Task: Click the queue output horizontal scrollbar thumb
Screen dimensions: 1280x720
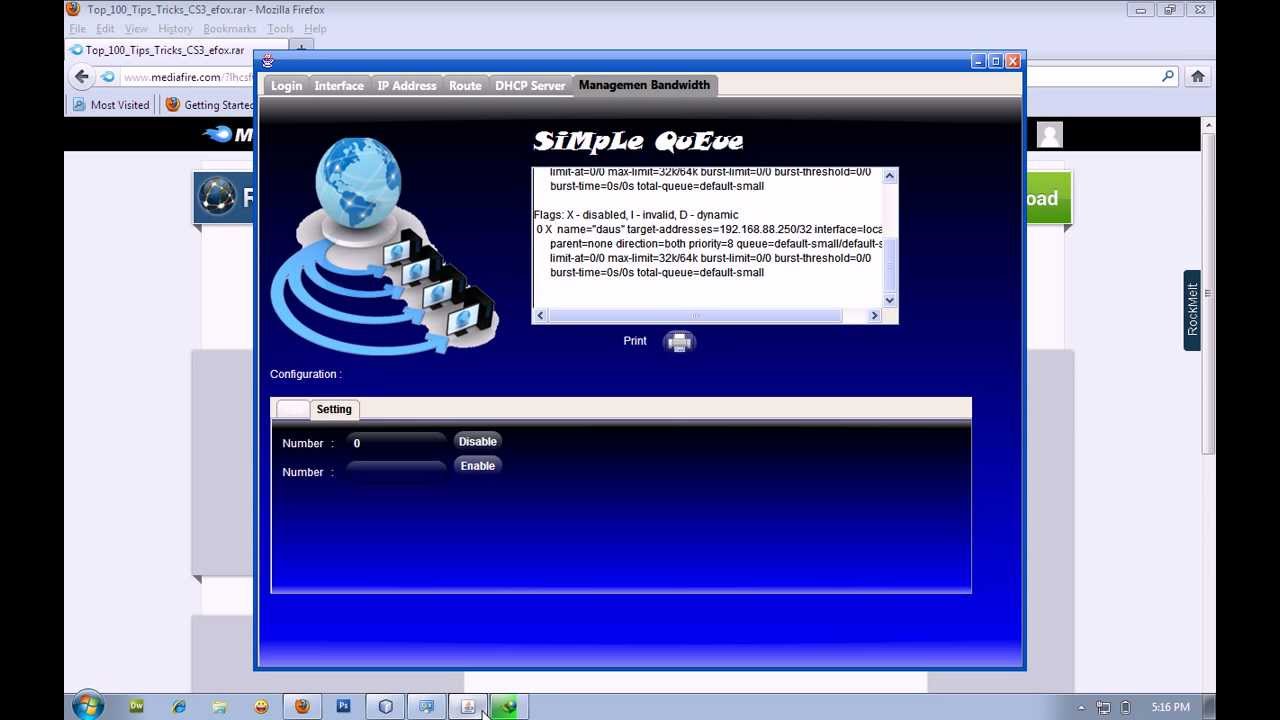Action: pyautogui.click(x=695, y=316)
